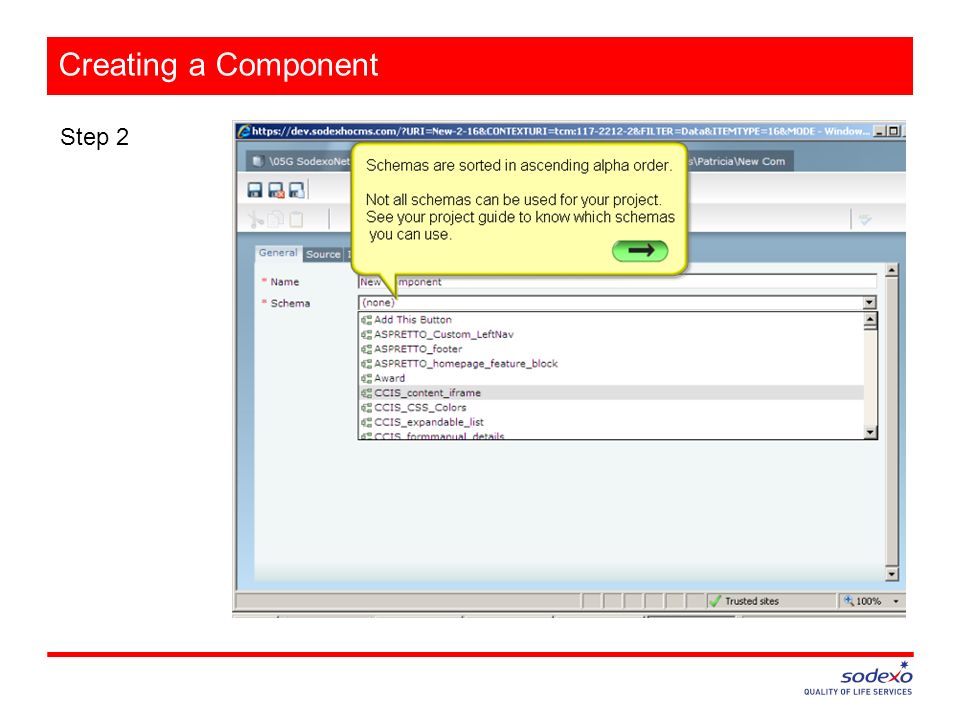Click the Internet Explorer logo in title bar
This screenshot has width=960, height=720.
[x=244, y=131]
